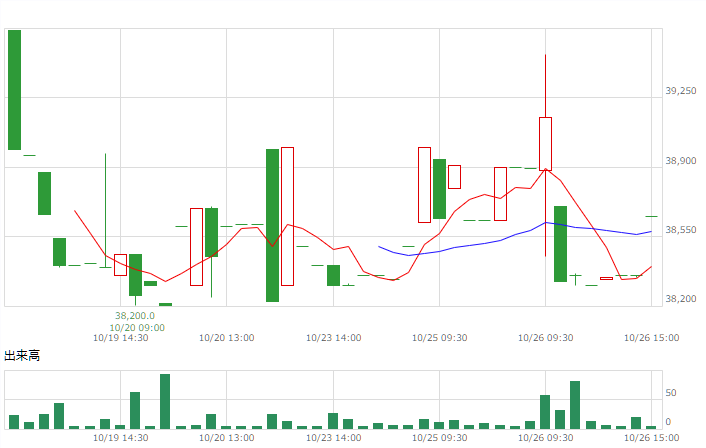Click 10/23 14:00 label under volume chart

coord(334,438)
